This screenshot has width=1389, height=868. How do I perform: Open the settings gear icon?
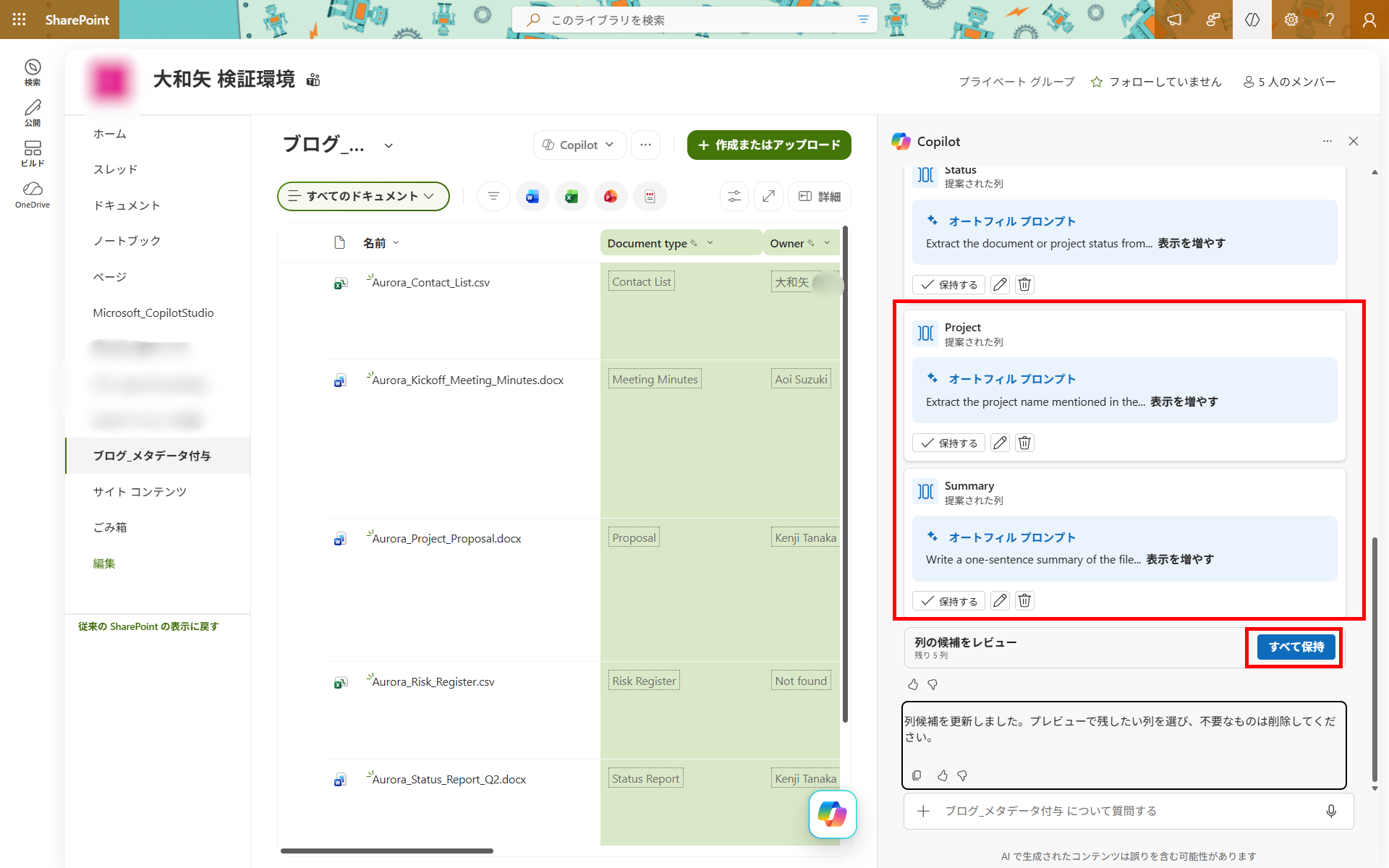point(1291,20)
